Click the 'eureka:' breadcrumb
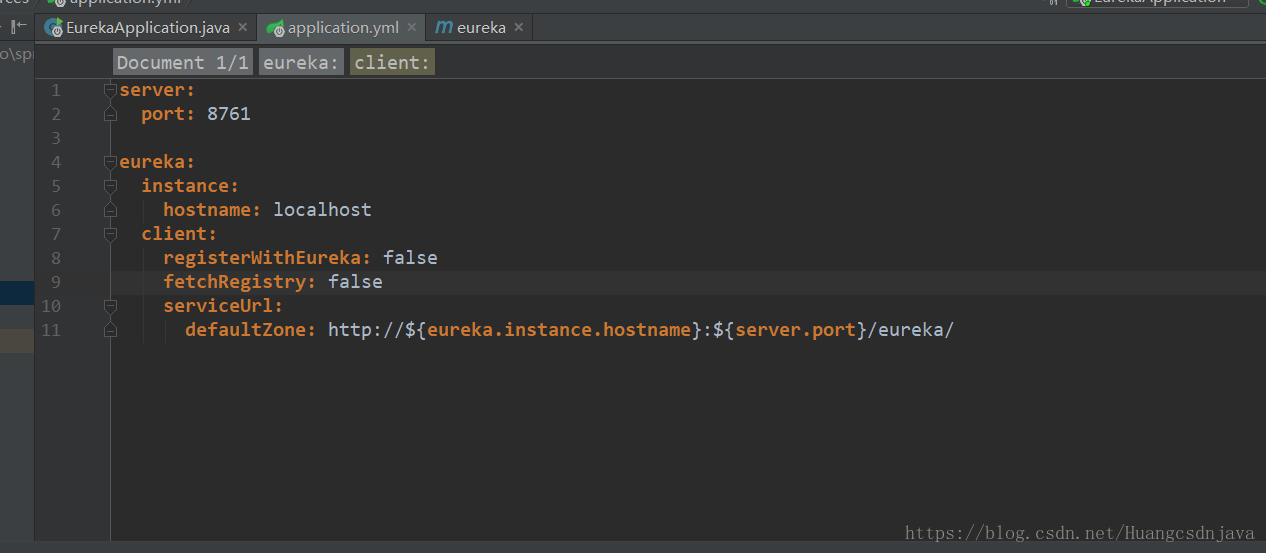The width and height of the screenshot is (1266, 553). [x=301, y=63]
